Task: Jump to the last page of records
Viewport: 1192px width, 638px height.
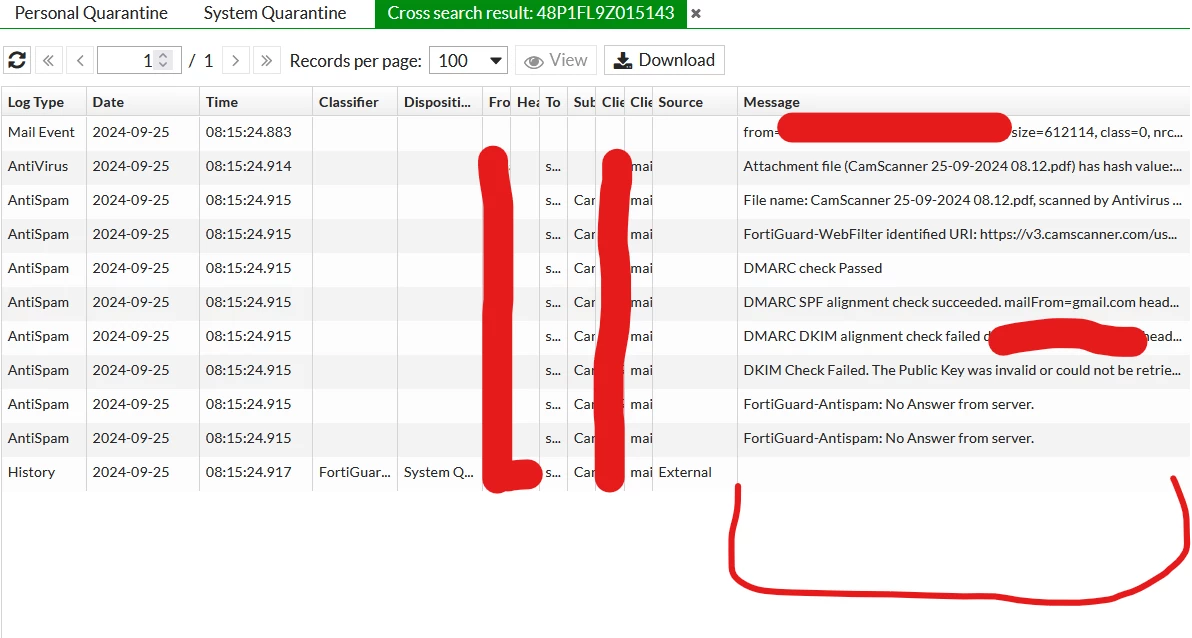Action: coord(266,60)
